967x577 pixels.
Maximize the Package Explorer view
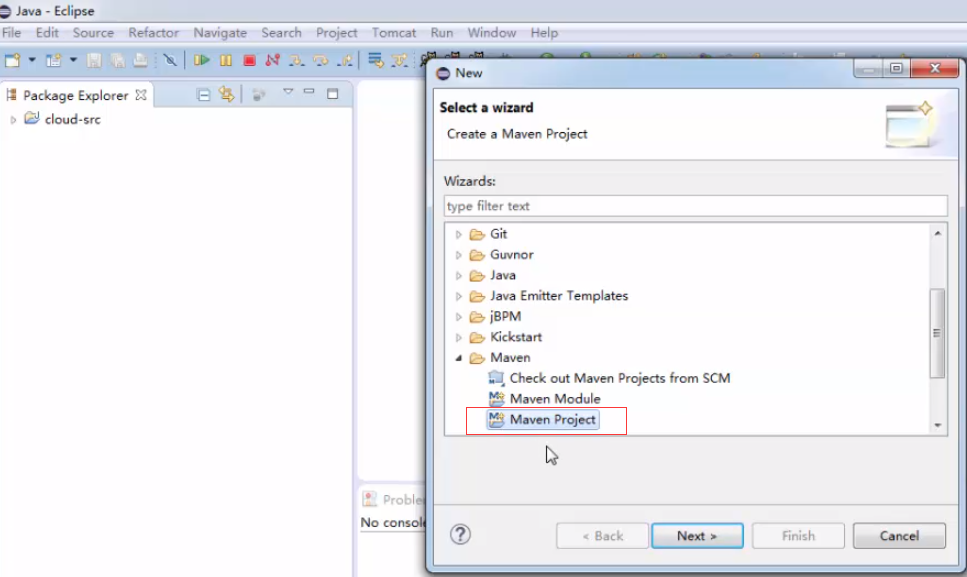[333, 94]
